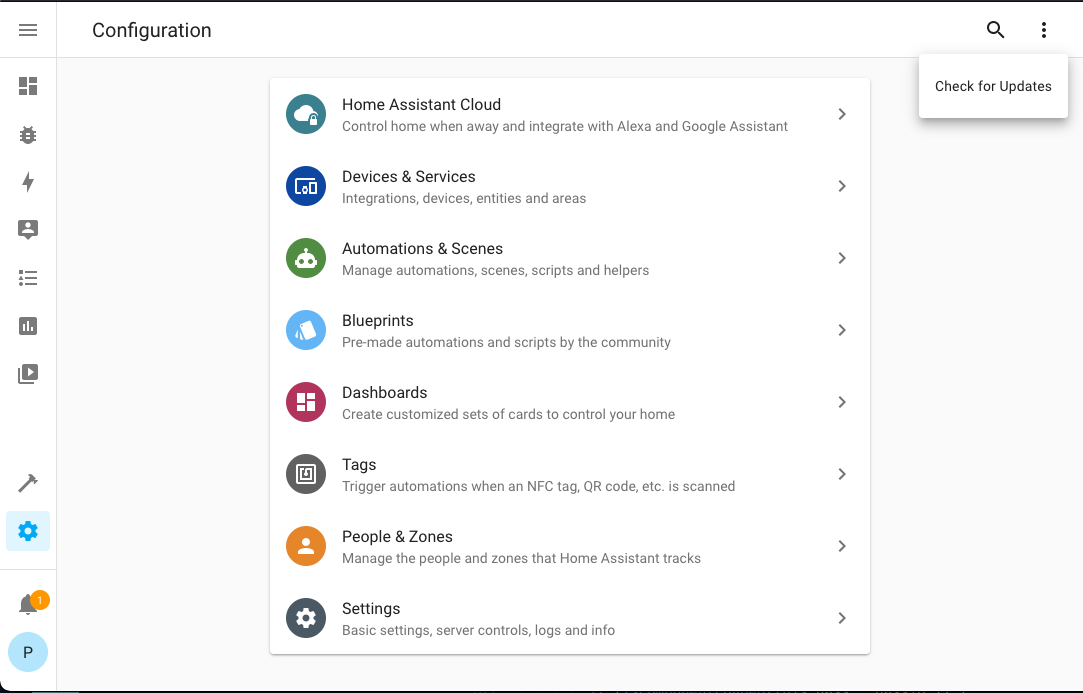Click 'Create customized sets of cards' text
The image size is (1083, 693).
point(508,415)
